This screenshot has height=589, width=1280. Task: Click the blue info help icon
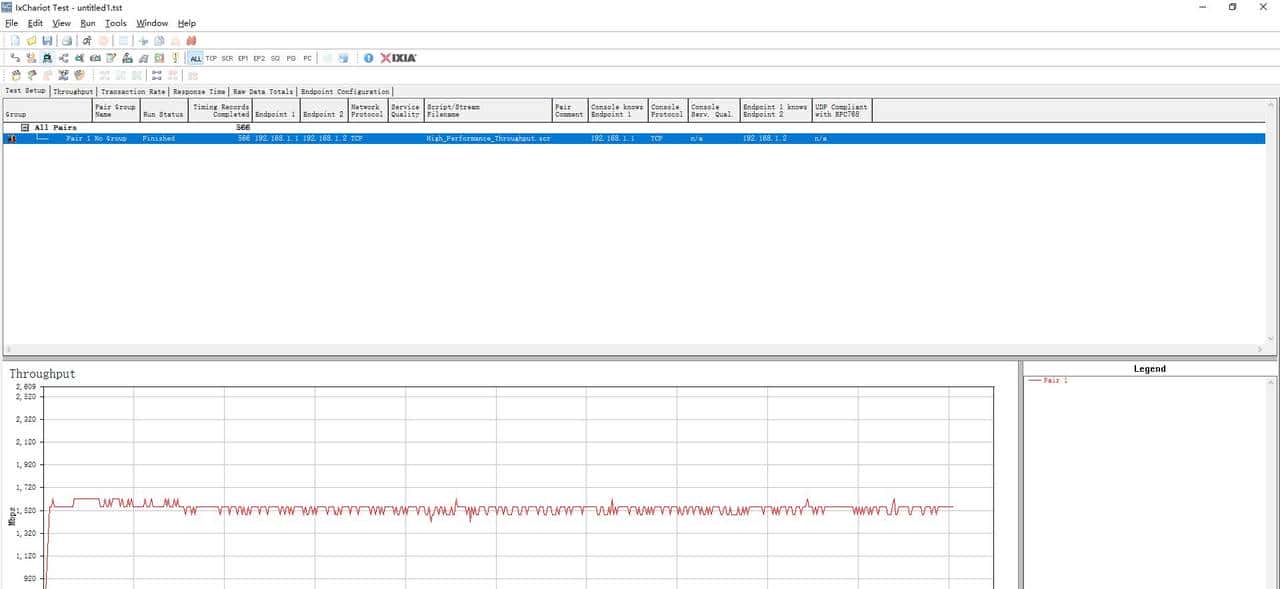tap(368, 58)
